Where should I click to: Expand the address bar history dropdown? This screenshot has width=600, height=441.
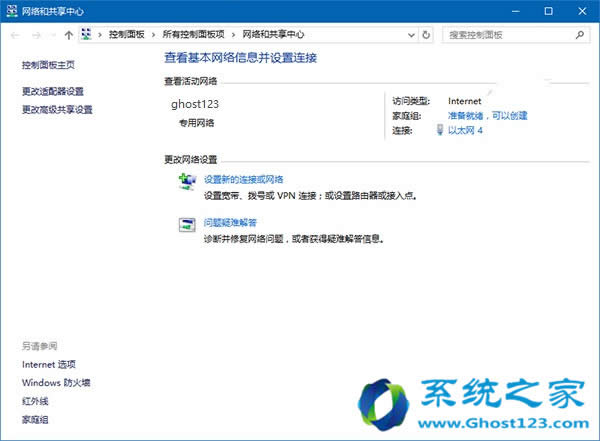410,34
